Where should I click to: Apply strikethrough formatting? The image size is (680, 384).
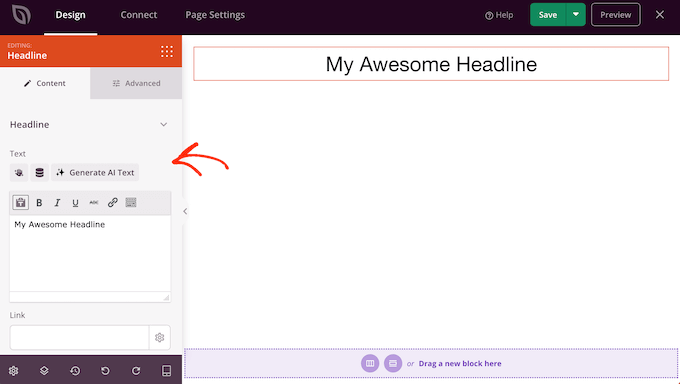point(94,203)
